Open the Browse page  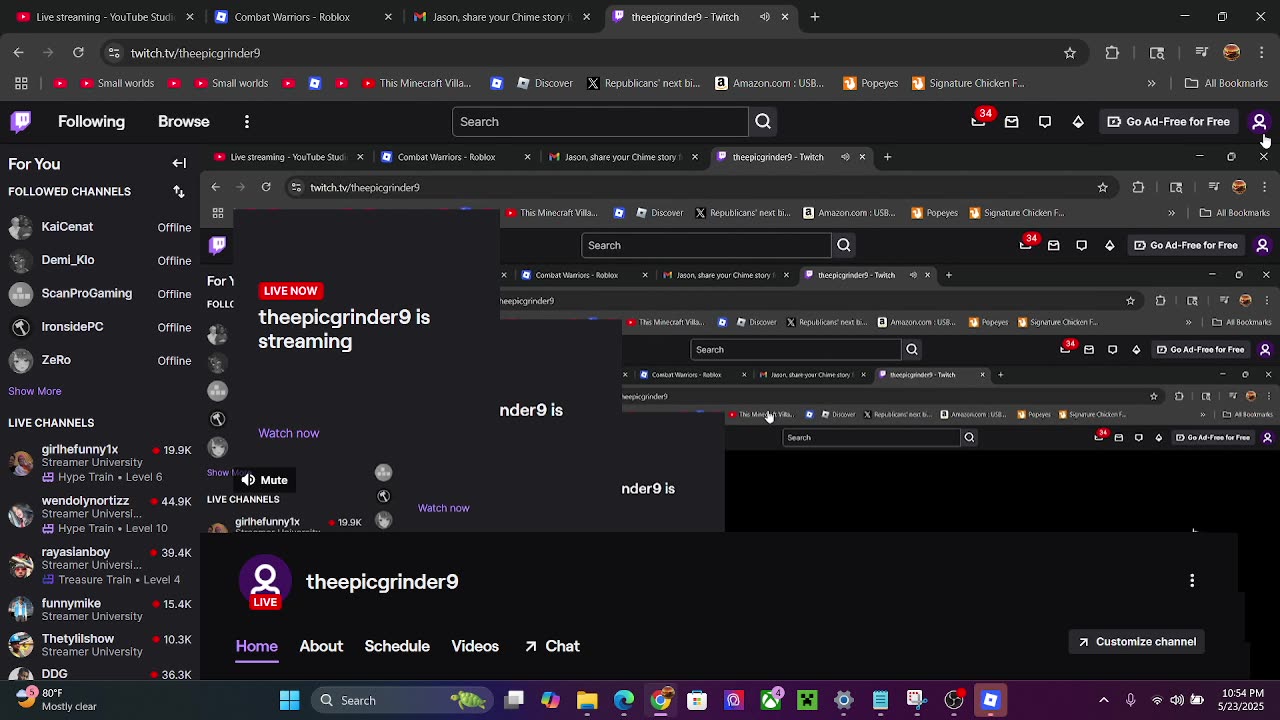pyautogui.click(x=184, y=122)
